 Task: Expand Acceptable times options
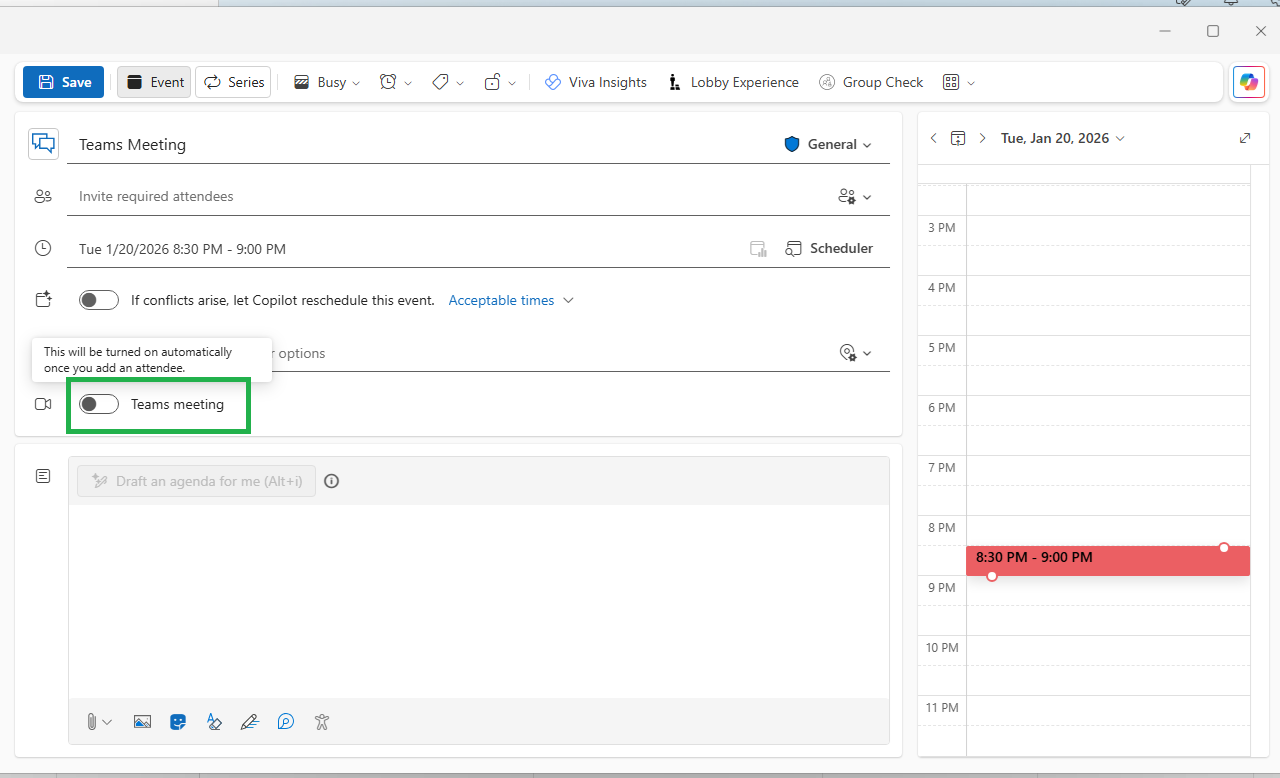click(x=511, y=300)
